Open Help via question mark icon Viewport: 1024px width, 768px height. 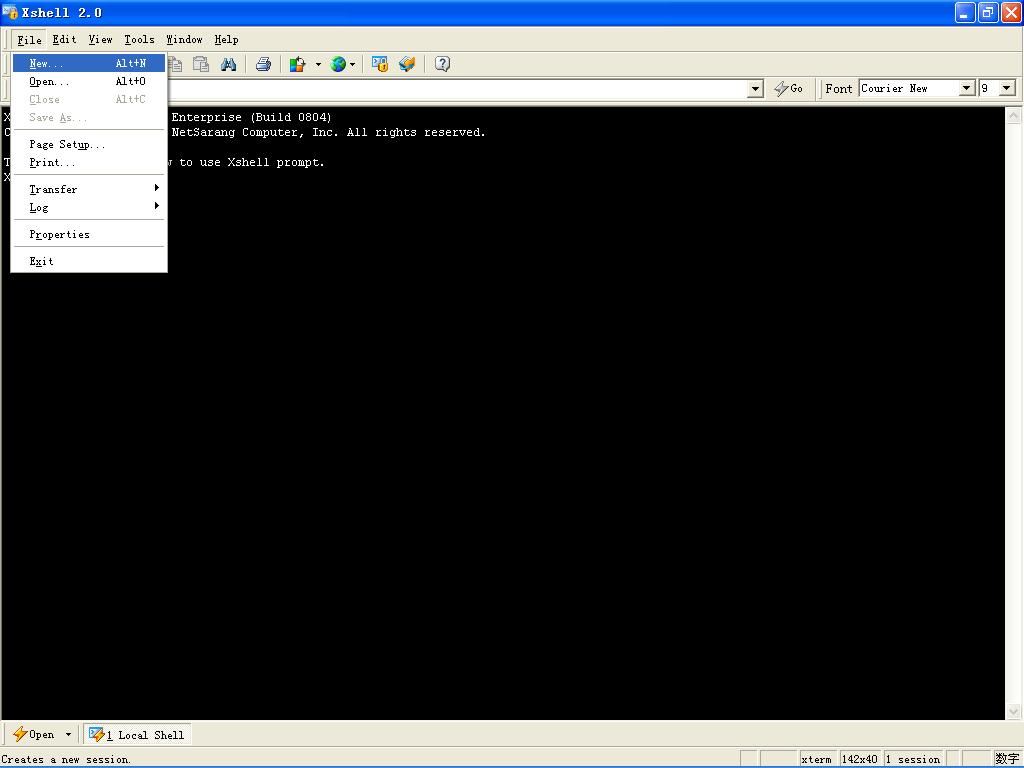[442, 64]
